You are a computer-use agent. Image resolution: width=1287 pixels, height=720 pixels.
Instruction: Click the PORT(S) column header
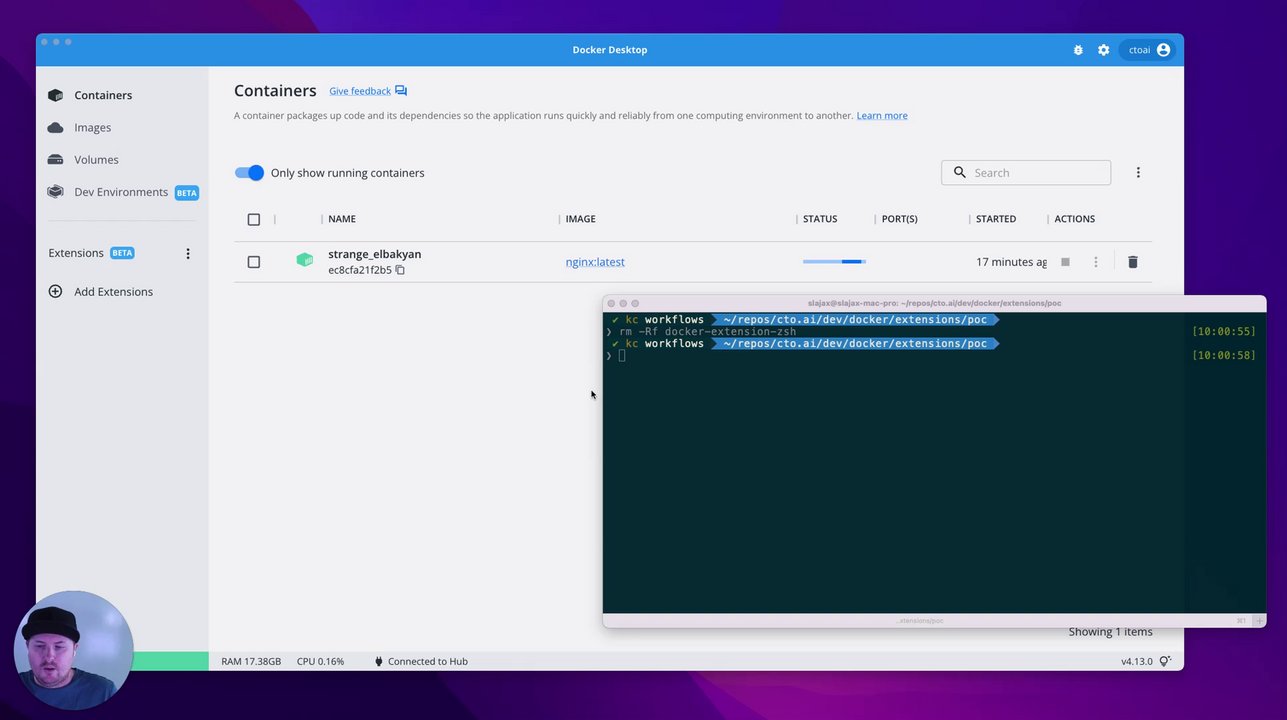[900, 219]
